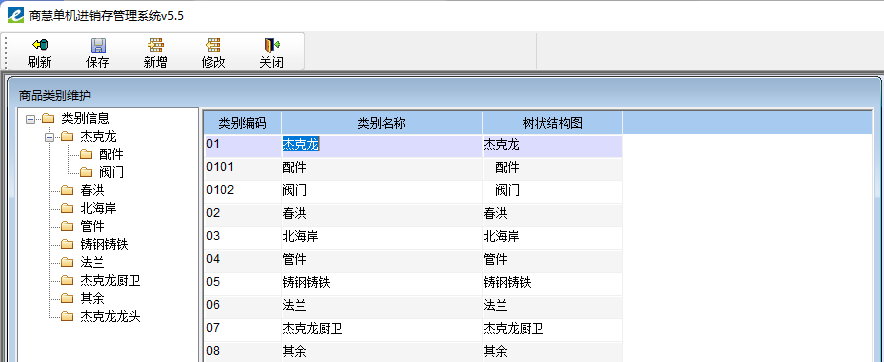884x362 pixels.
Task: Click the 类别名称 column header
Action: 382,123
